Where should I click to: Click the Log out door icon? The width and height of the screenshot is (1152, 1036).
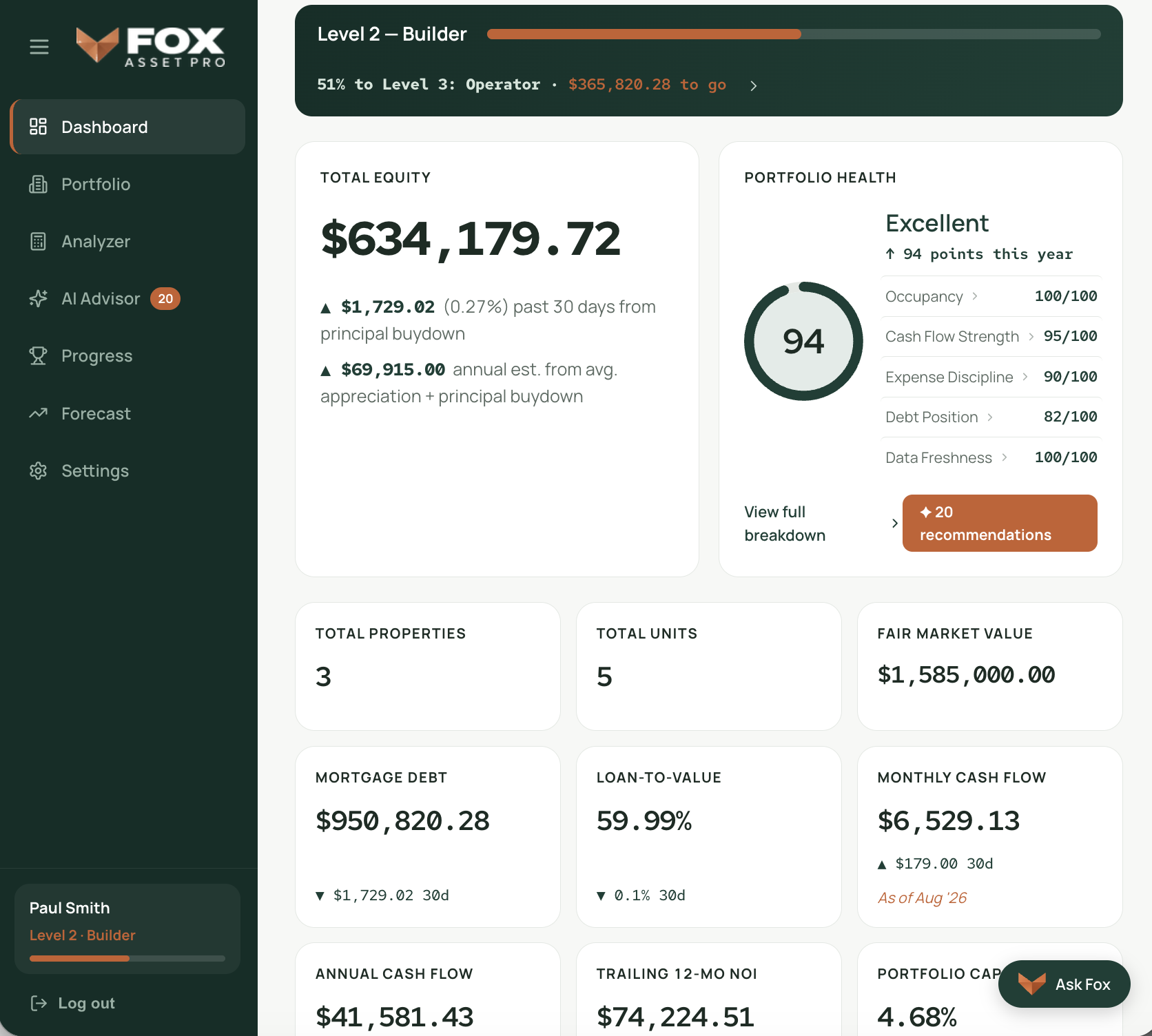[39, 1003]
